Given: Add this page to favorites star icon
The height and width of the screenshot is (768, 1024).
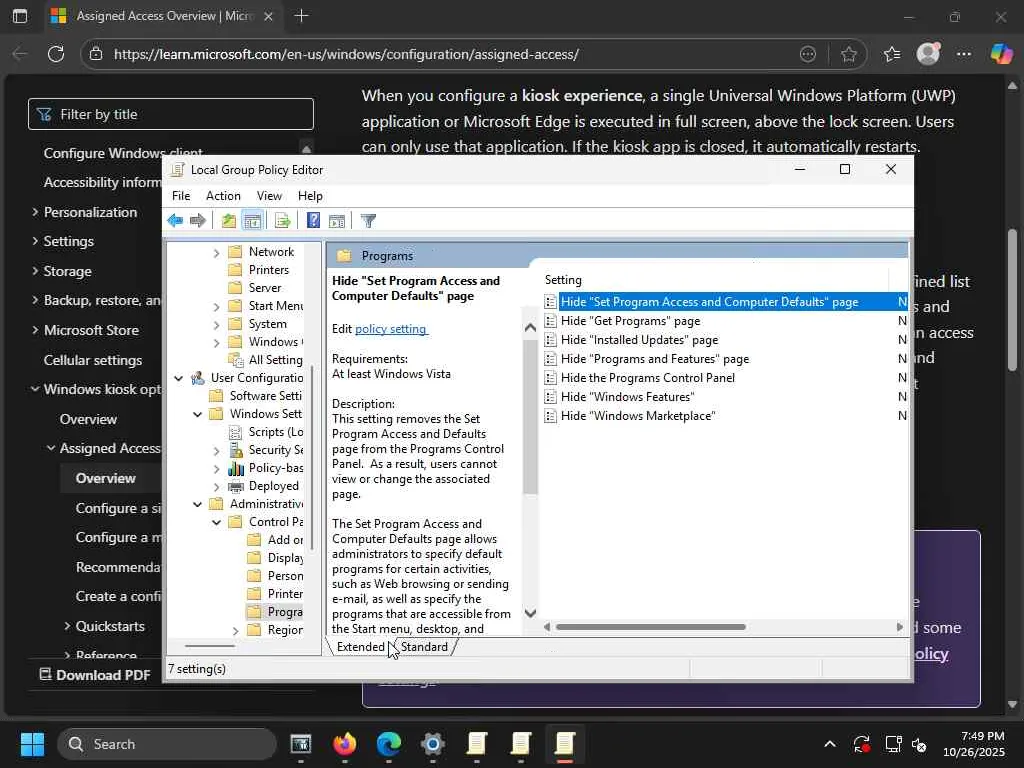Looking at the screenshot, I should 848,54.
